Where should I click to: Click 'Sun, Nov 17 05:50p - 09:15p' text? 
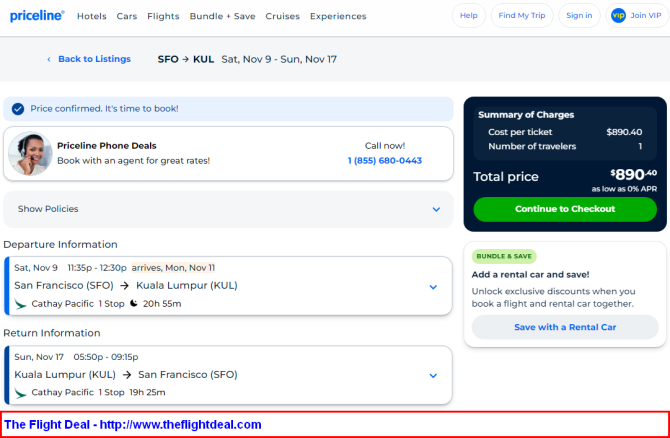(x=76, y=357)
